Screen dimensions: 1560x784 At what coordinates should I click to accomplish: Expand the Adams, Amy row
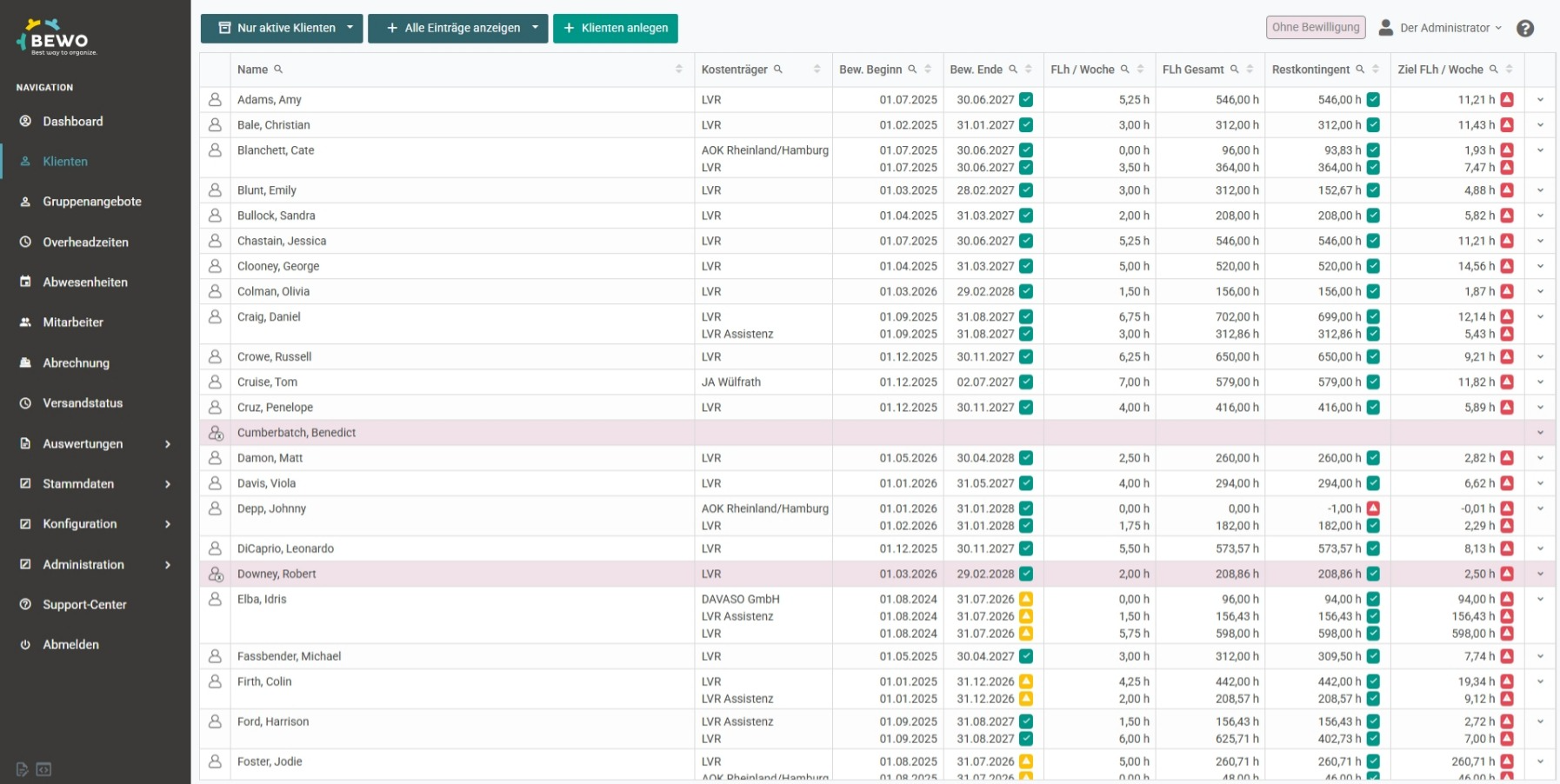coord(1540,100)
